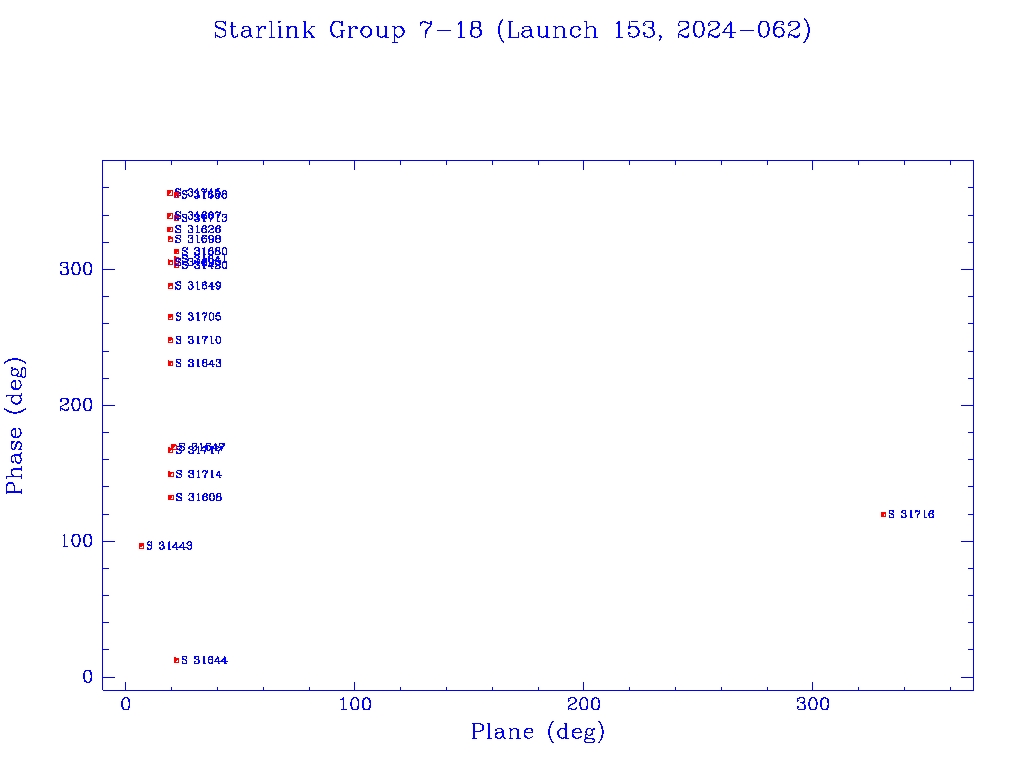Click the "S 31680" satellite label
The height and width of the screenshot is (768, 1024).
point(204,252)
